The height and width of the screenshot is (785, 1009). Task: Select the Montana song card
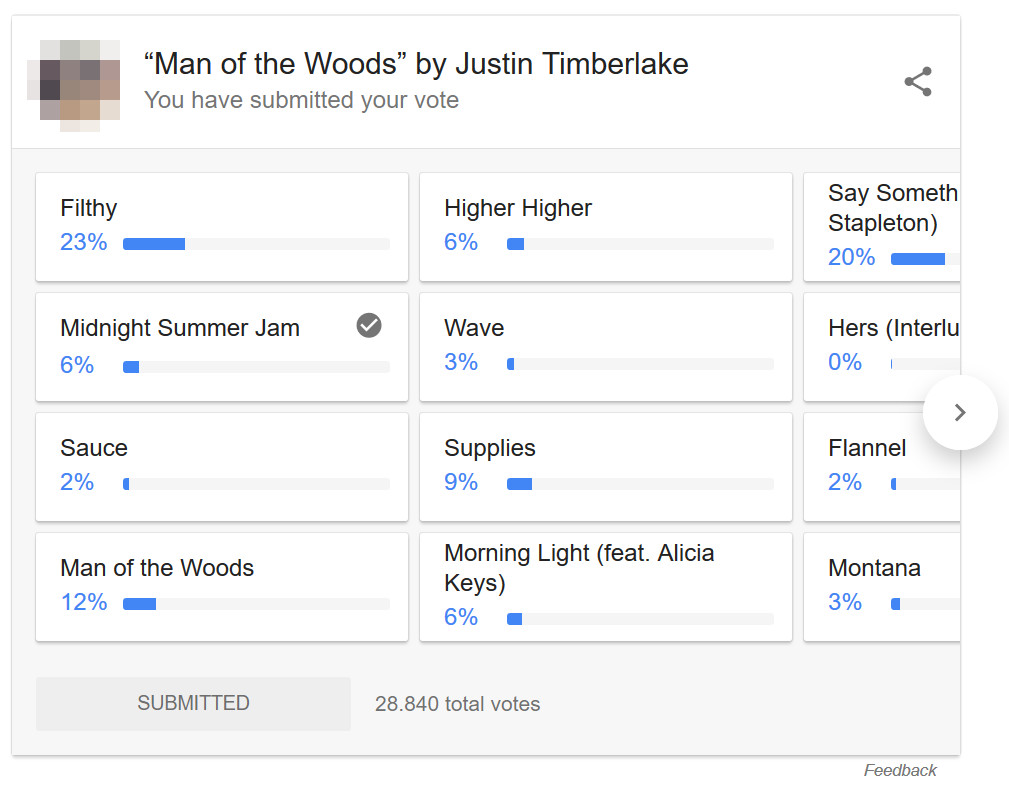click(x=882, y=586)
